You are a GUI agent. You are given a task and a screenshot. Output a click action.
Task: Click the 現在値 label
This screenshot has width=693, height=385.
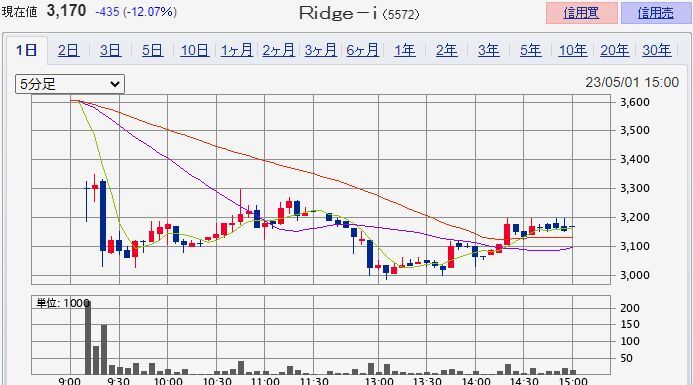point(19,11)
